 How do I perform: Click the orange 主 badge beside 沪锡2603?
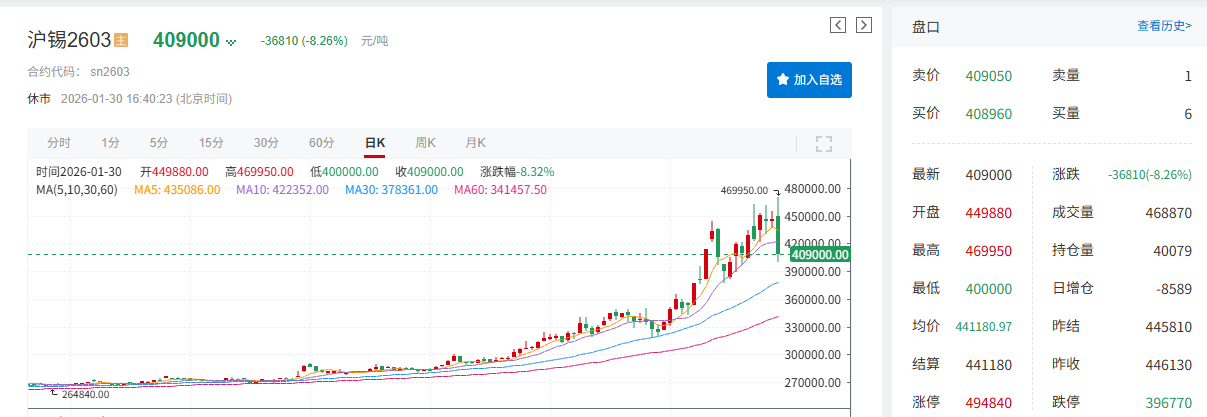pos(121,41)
